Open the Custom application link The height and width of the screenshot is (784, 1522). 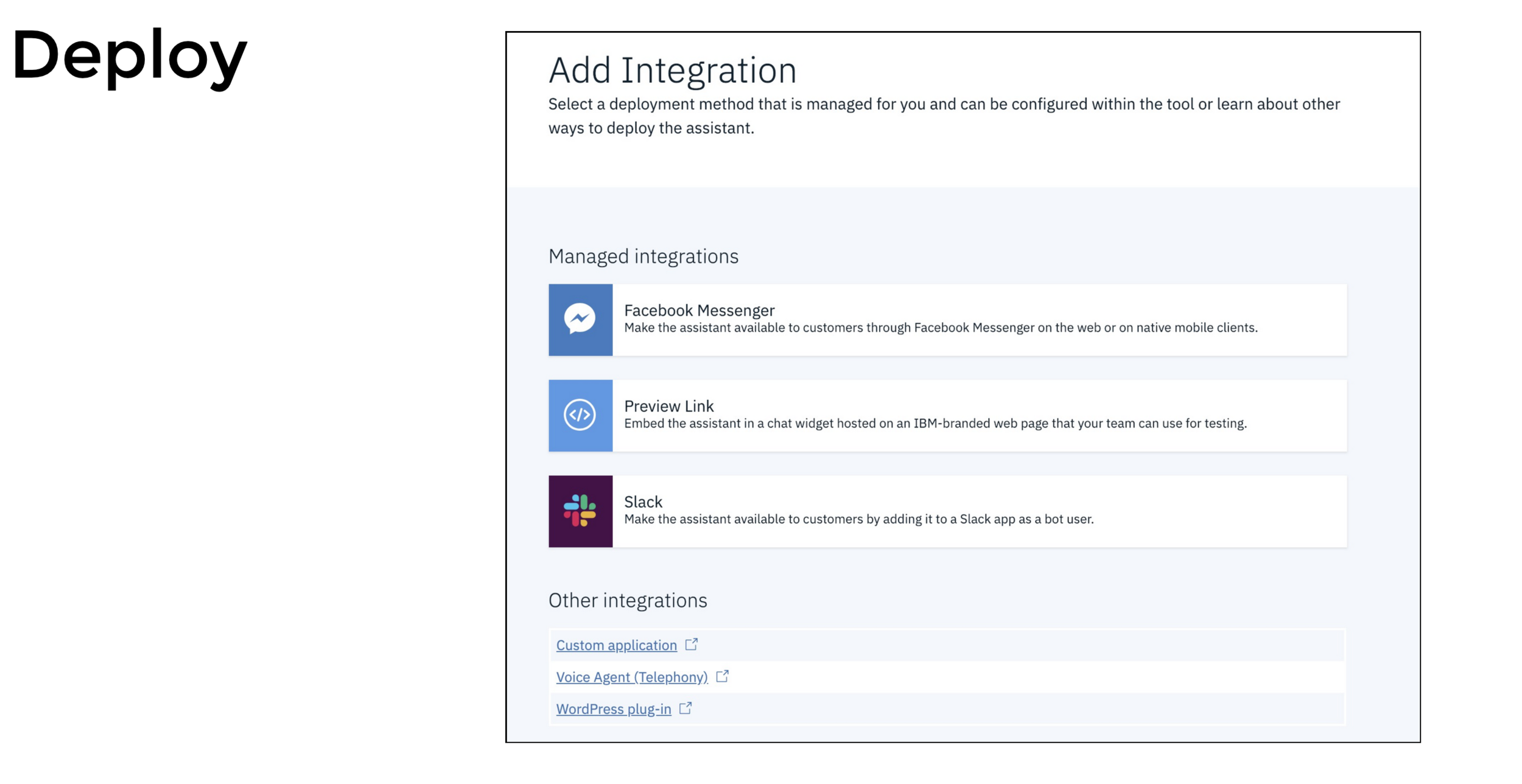(x=616, y=645)
